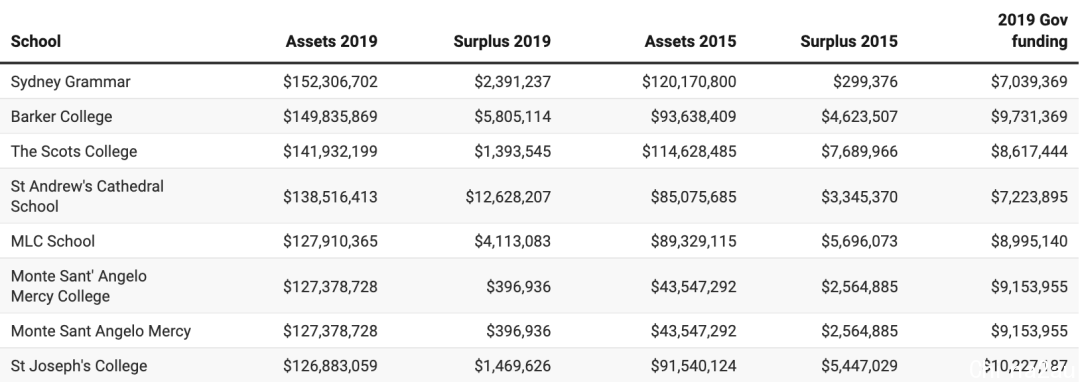
Task: Click the Surplus 2019 column header
Action: click(x=502, y=41)
